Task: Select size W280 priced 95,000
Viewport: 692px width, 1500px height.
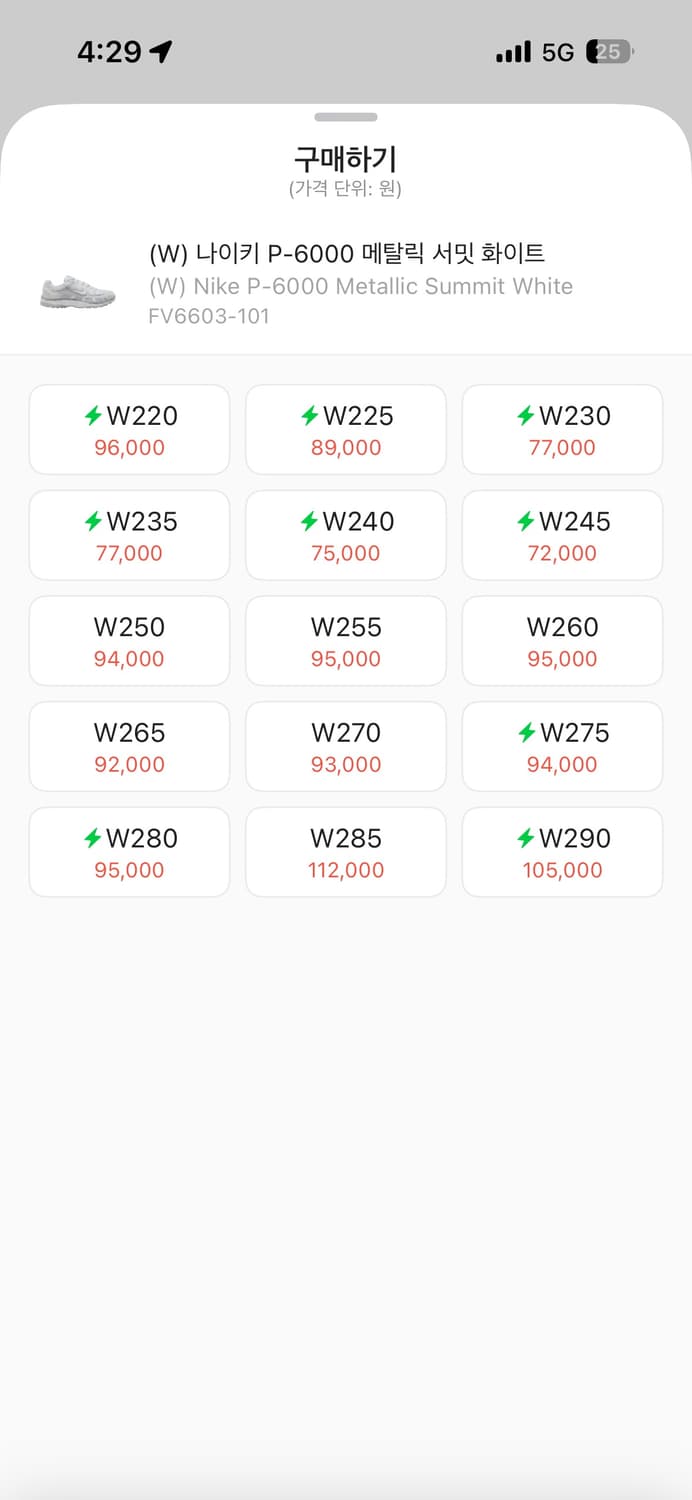Action: 129,852
